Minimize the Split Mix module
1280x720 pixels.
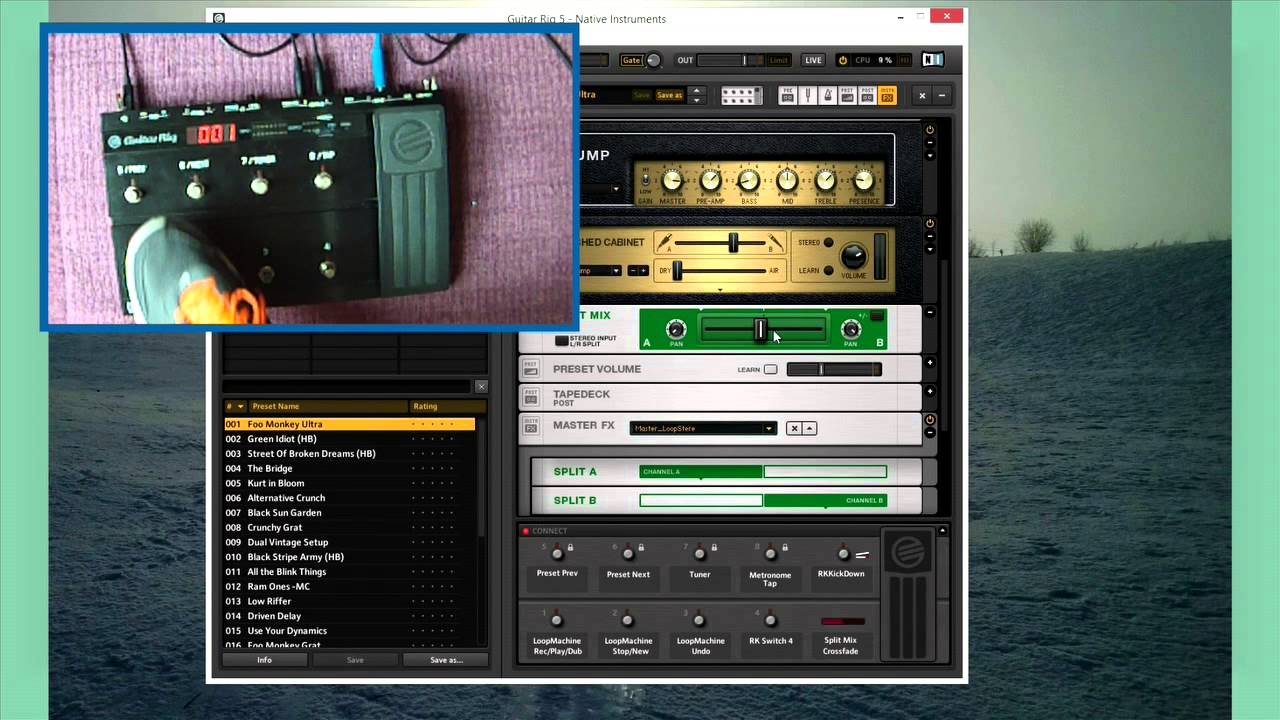pos(930,312)
